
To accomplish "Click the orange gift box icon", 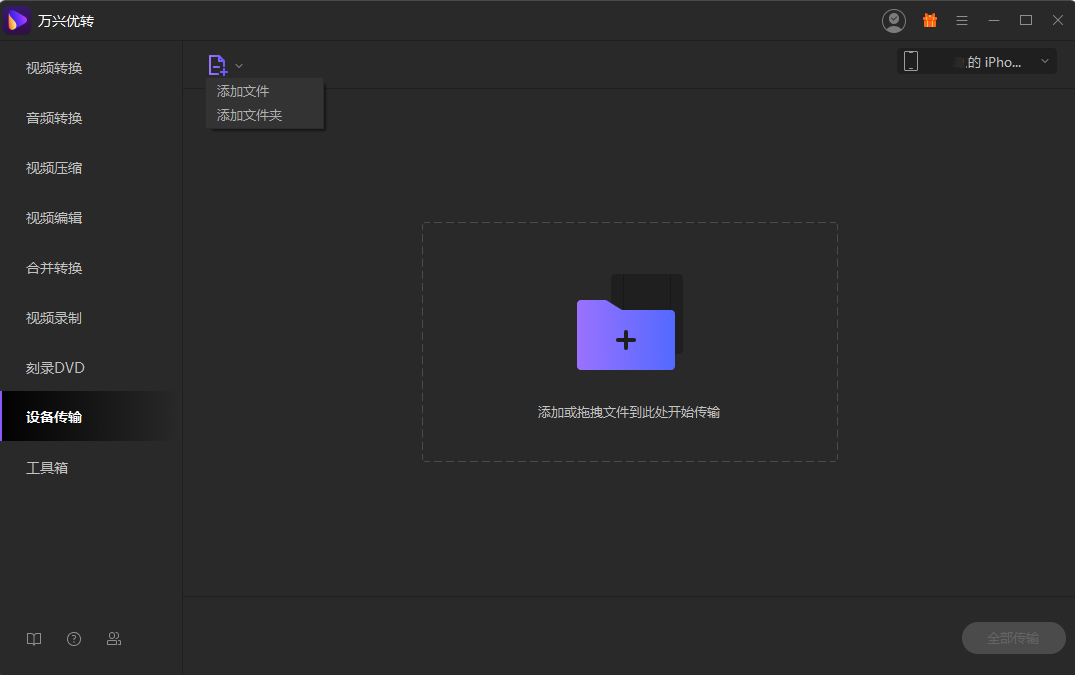I will [x=930, y=20].
